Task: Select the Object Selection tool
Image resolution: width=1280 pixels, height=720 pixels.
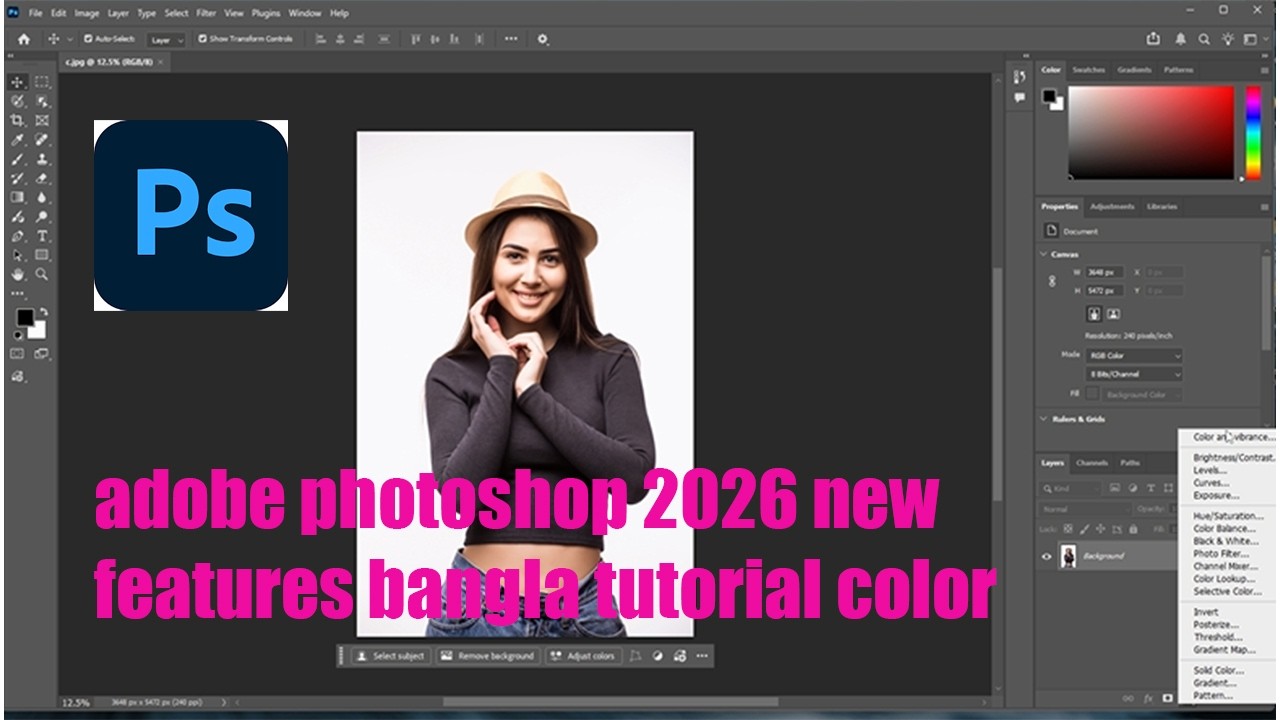Action: pyautogui.click(x=42, y=101)
